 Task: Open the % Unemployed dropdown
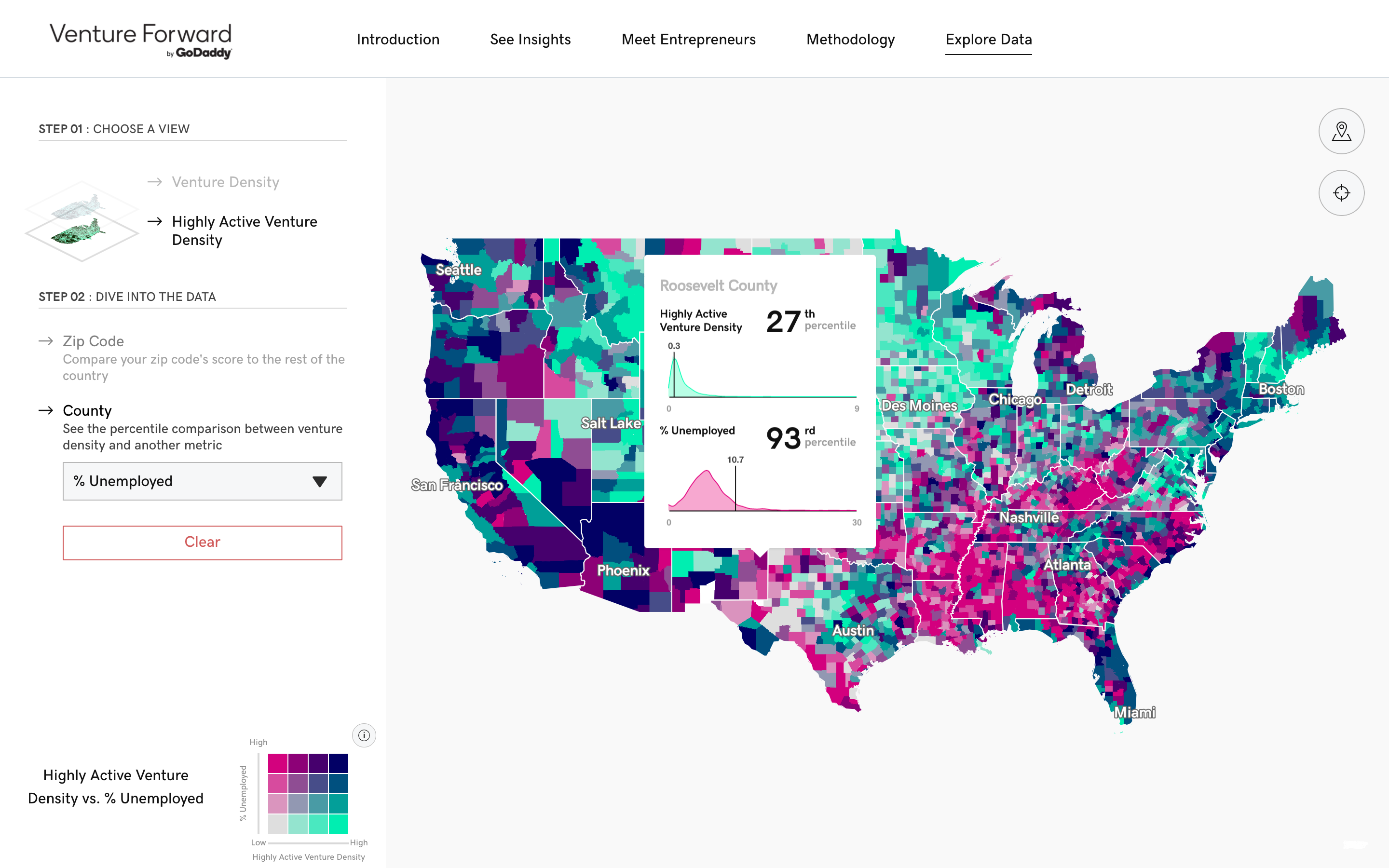202,481
